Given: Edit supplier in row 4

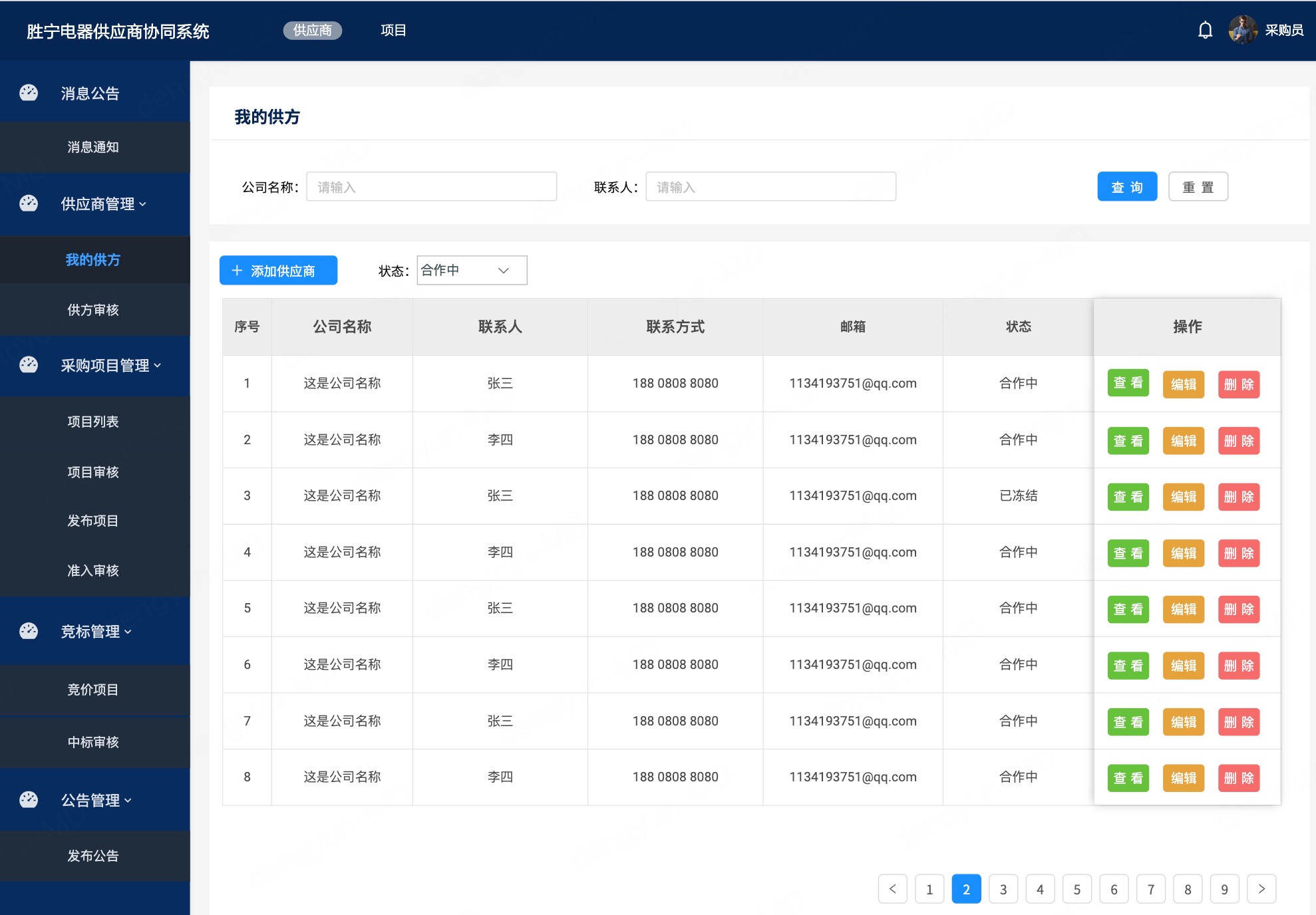Looking at the screenshot, I should coord(1184,553).
